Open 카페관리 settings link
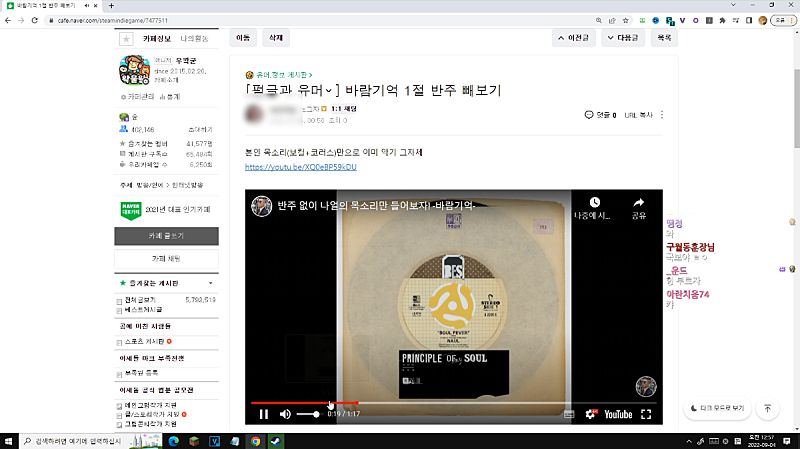 [x=138, y=96]
